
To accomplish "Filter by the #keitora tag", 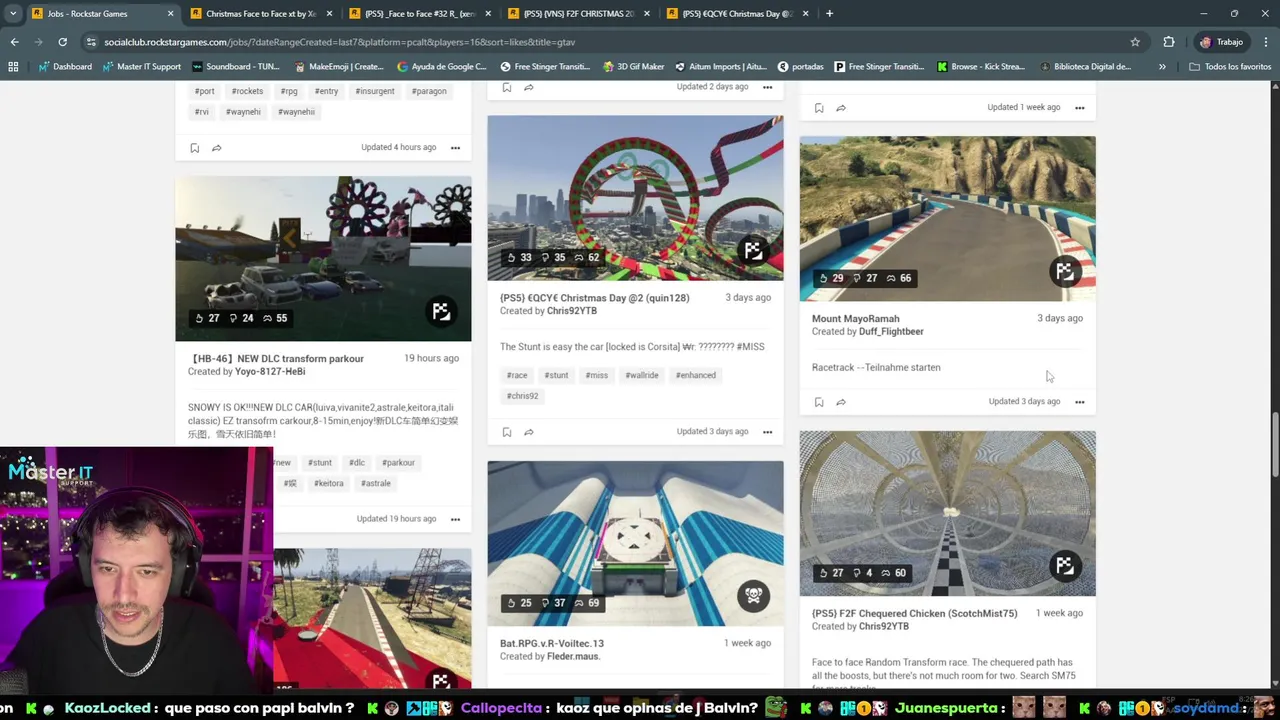I will point(328,483).
